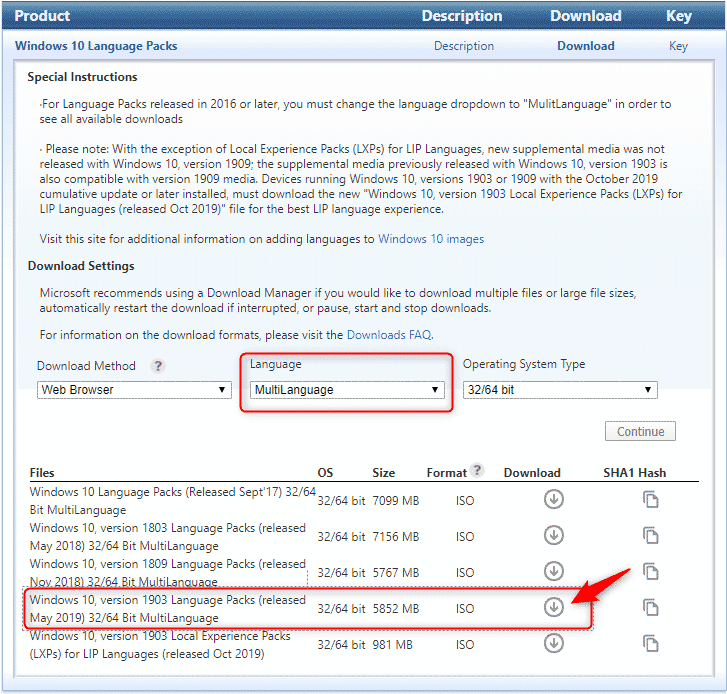Screen dimensions: 727x694
Task: Select the Description tab of the product row
Action: point(464,46)
